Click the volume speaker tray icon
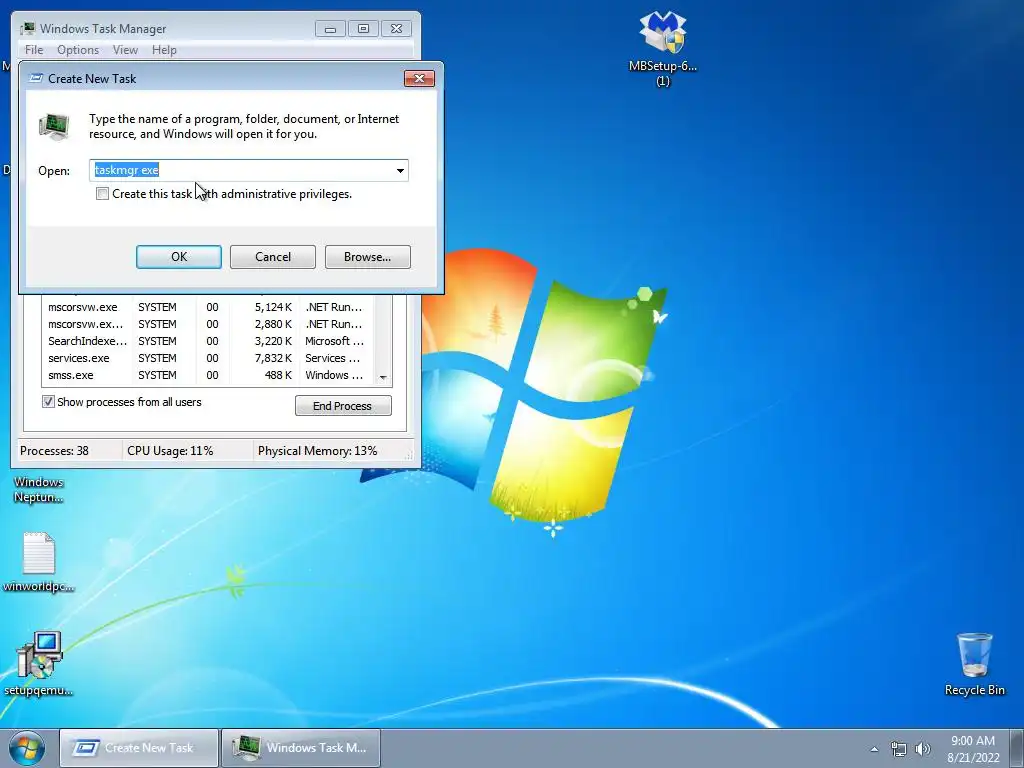Viewport: 1024px width, 768px height. point(923,749)
